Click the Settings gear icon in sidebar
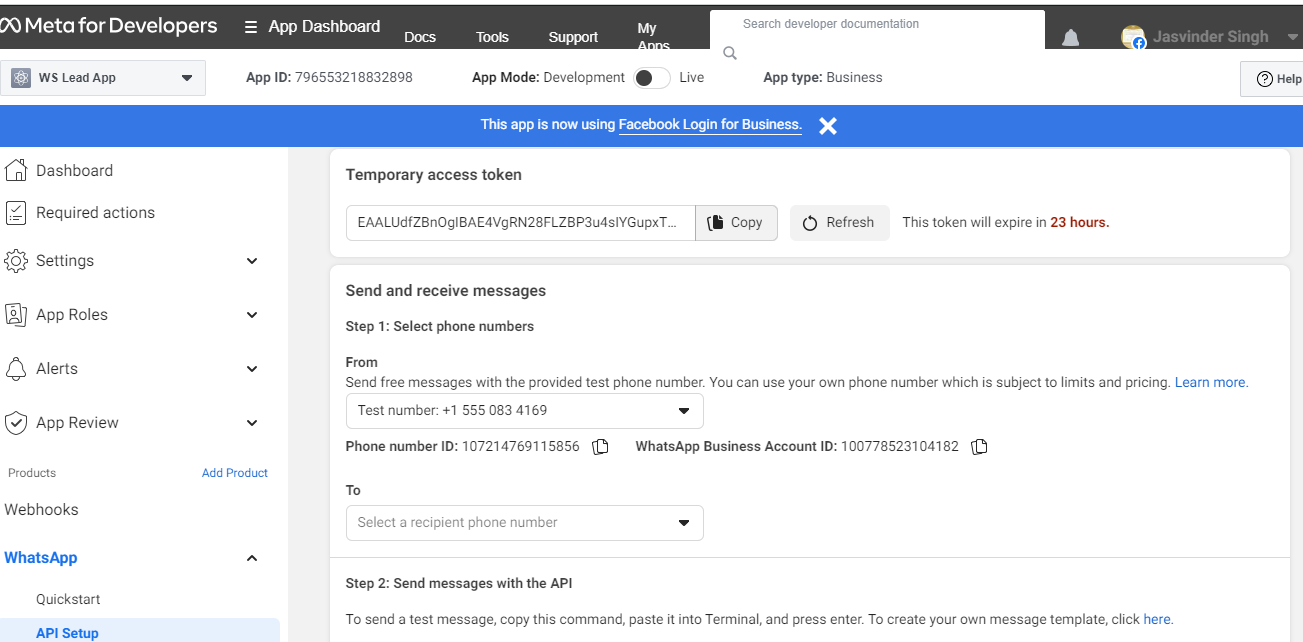 click(16, 261)
